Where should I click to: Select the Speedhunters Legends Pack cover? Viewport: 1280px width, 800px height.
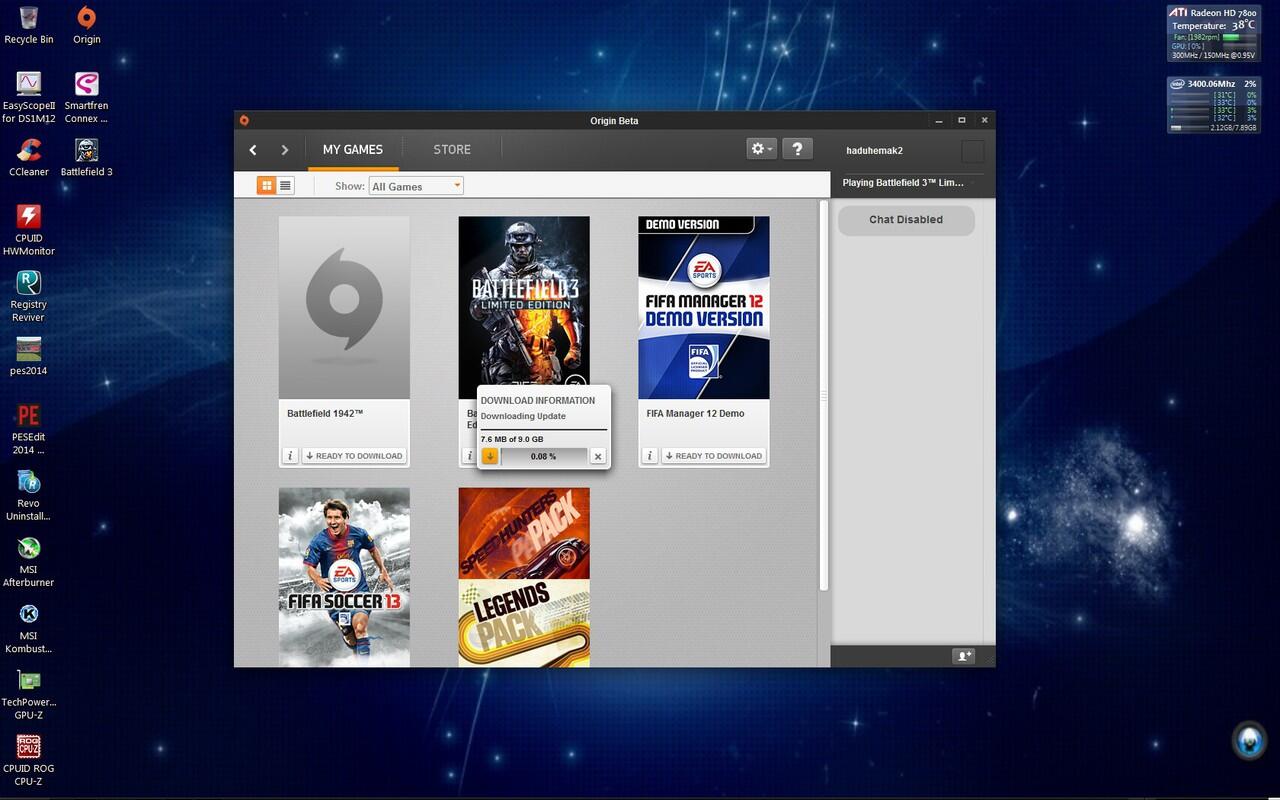click(524, 577)
